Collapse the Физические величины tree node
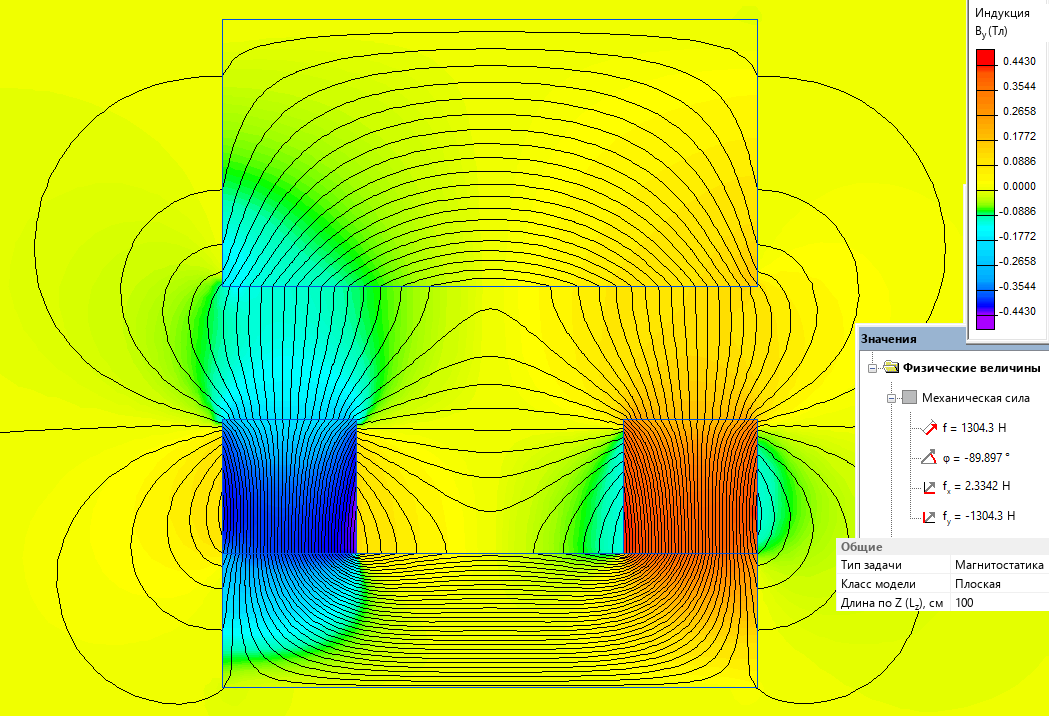 tap(872, 368)
